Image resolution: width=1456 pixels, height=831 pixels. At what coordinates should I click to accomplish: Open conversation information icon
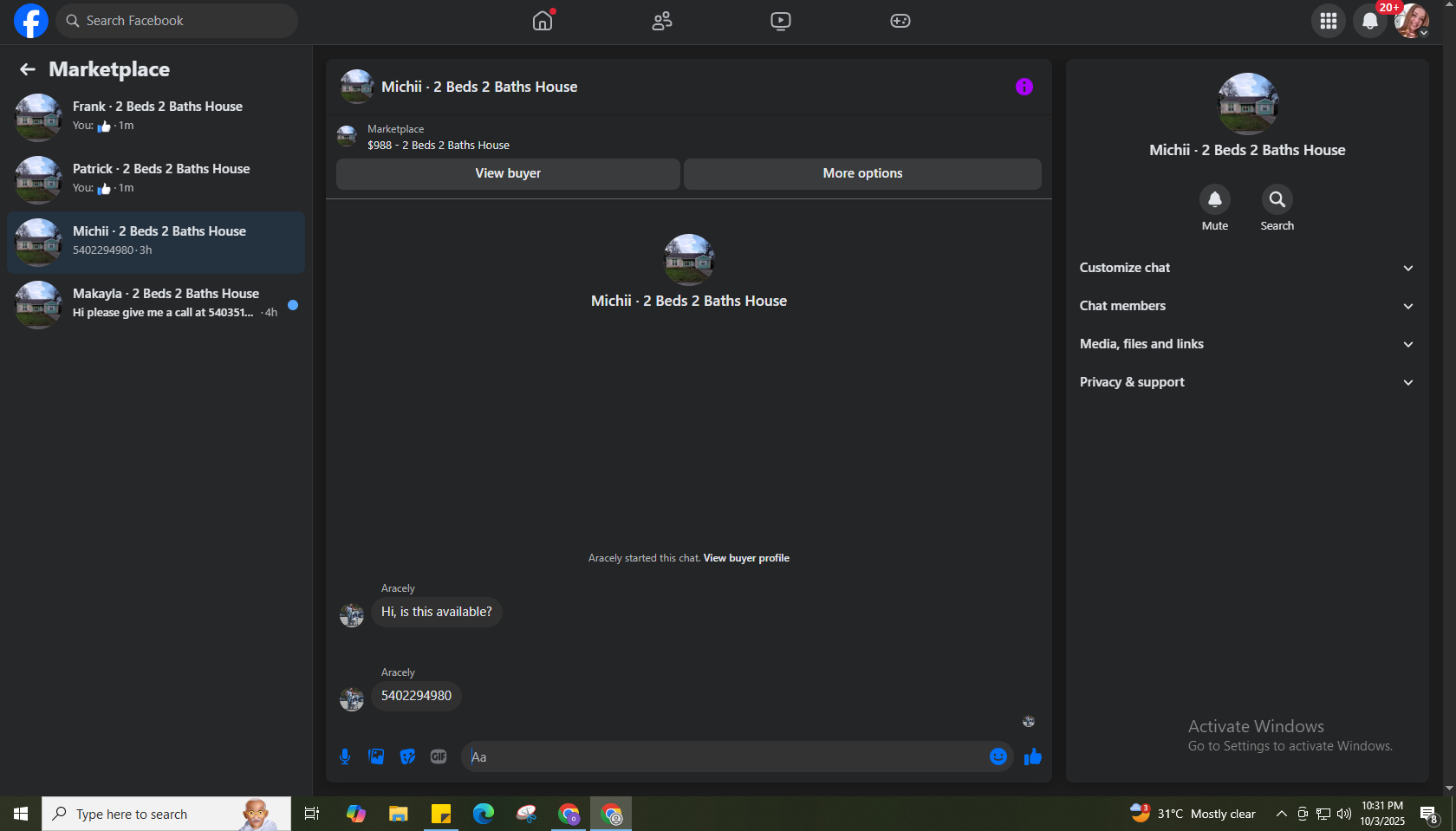(x=1024, y=87)
